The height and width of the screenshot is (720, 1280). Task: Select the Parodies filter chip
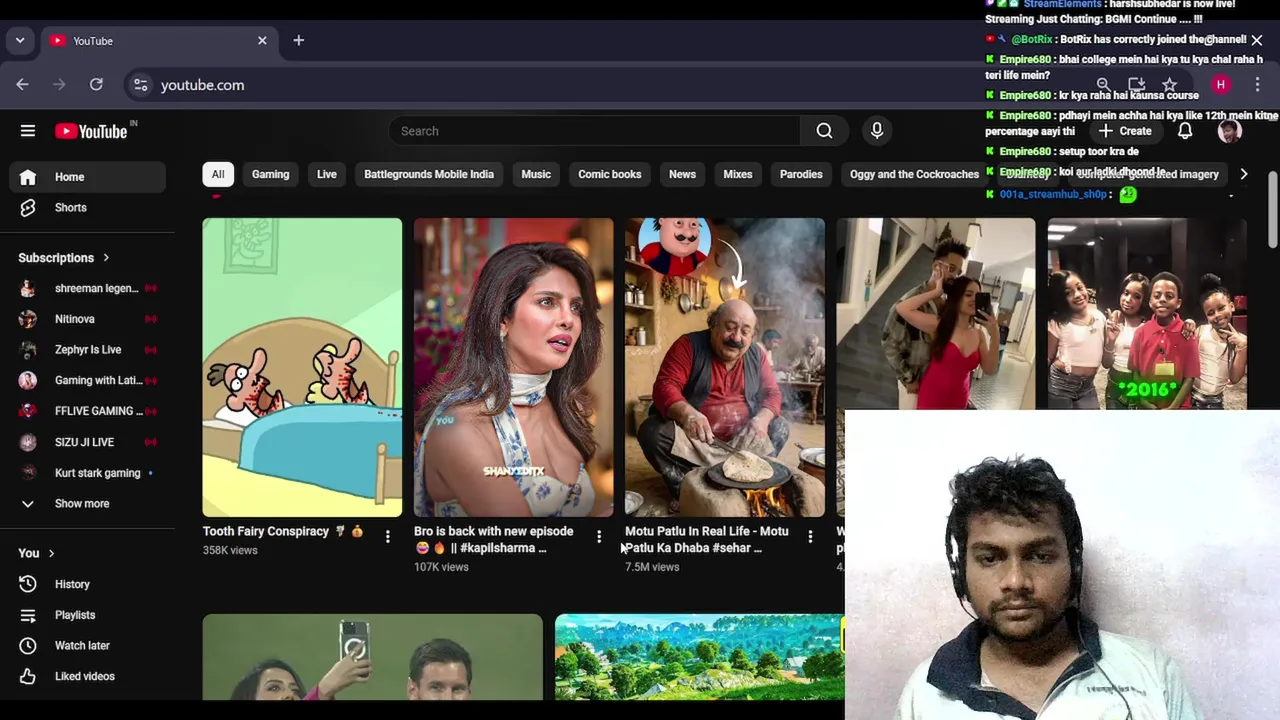pos(801,174)
